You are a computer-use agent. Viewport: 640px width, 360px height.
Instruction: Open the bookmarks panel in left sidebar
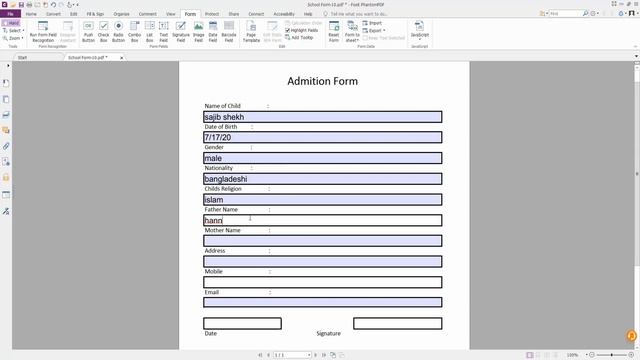(x=6, y=83)
